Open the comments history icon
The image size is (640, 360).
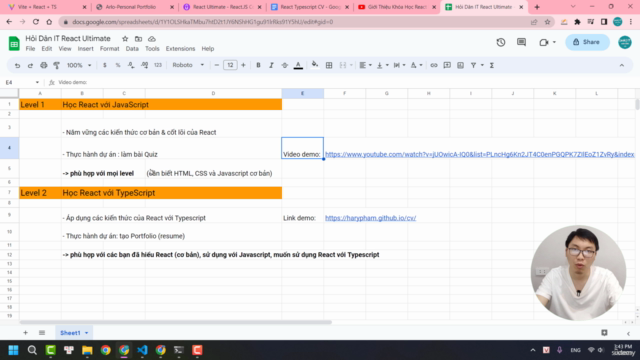pyautogui.click(x=521, y=42)
